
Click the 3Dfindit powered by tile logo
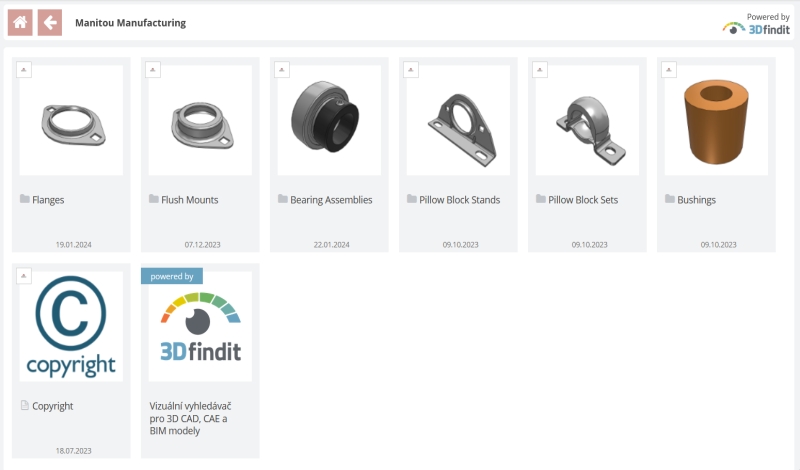point(200,326)
